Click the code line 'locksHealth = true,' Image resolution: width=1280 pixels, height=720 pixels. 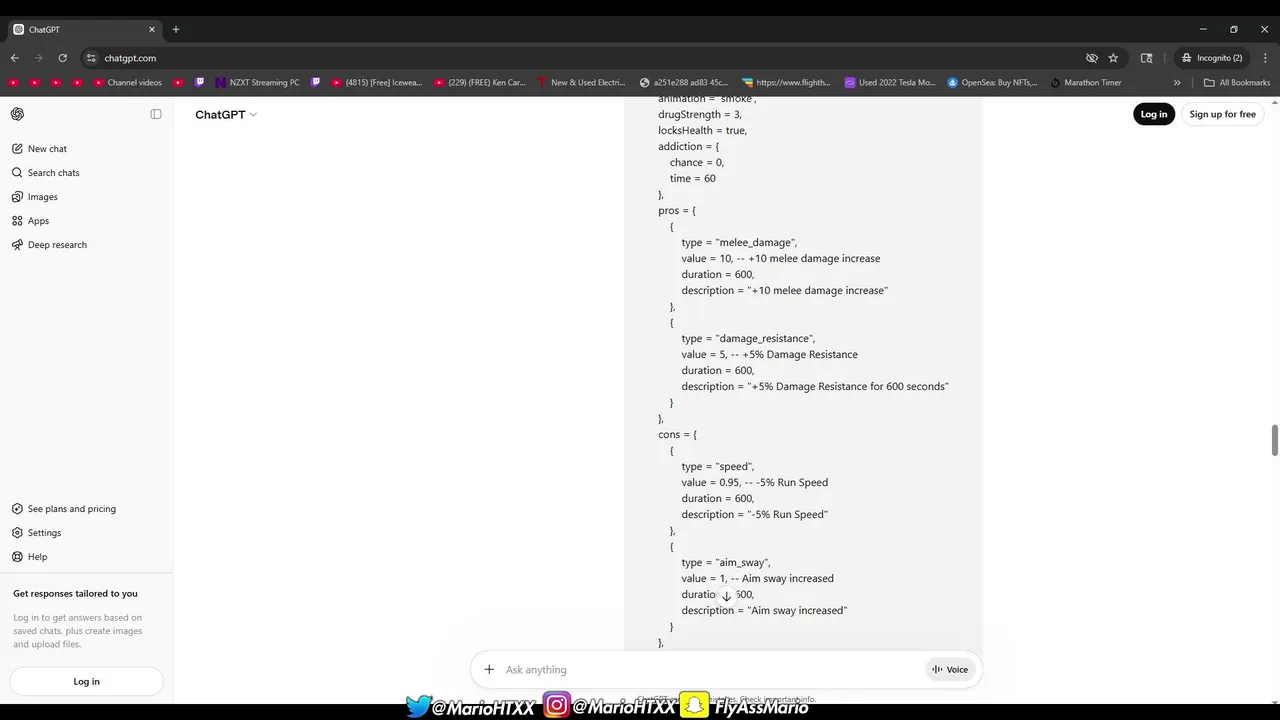[x=703, y=131]
